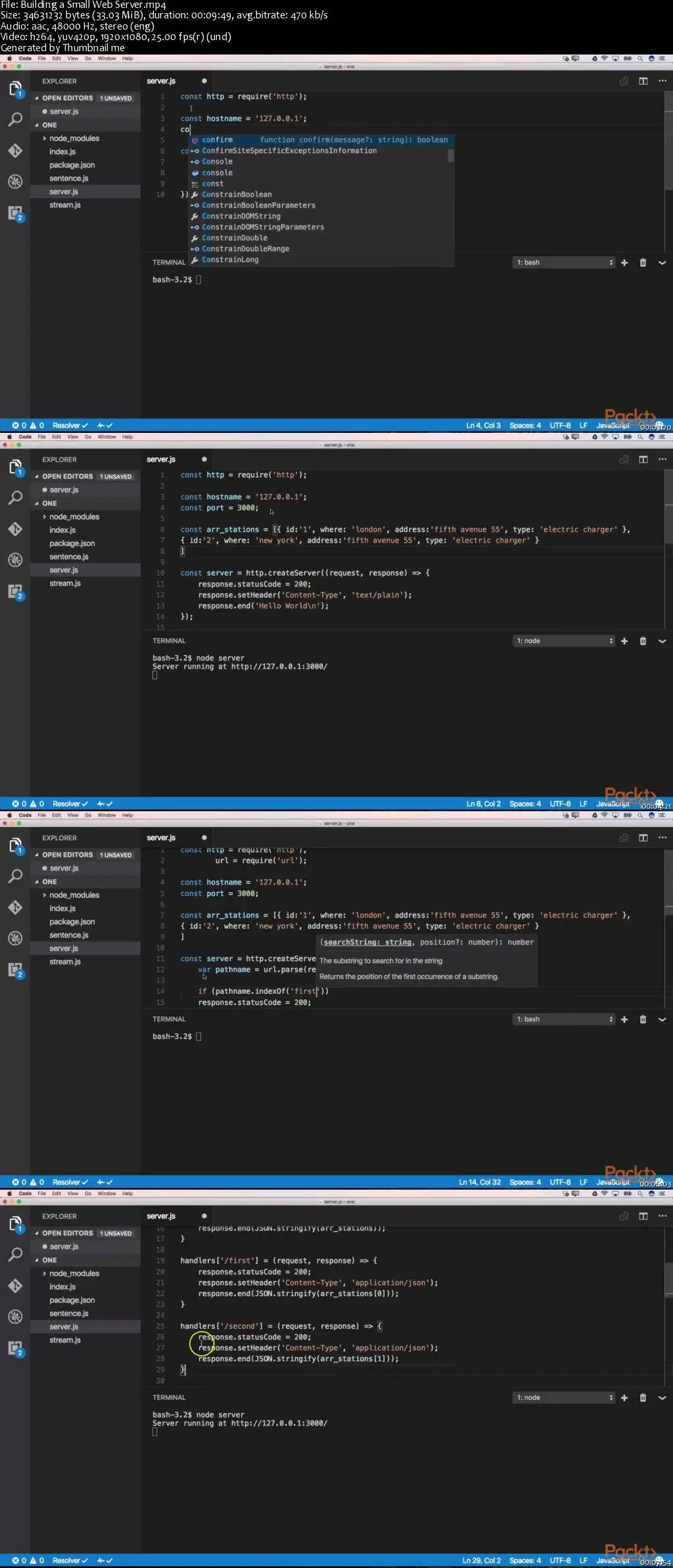The width and height of the screenshot is (673, 1568).
Task: Click 'UTF-8' encoding in the 'Ln 14, Col 32' status bar
Action: pyautogui.click(x=560, y=1182)
